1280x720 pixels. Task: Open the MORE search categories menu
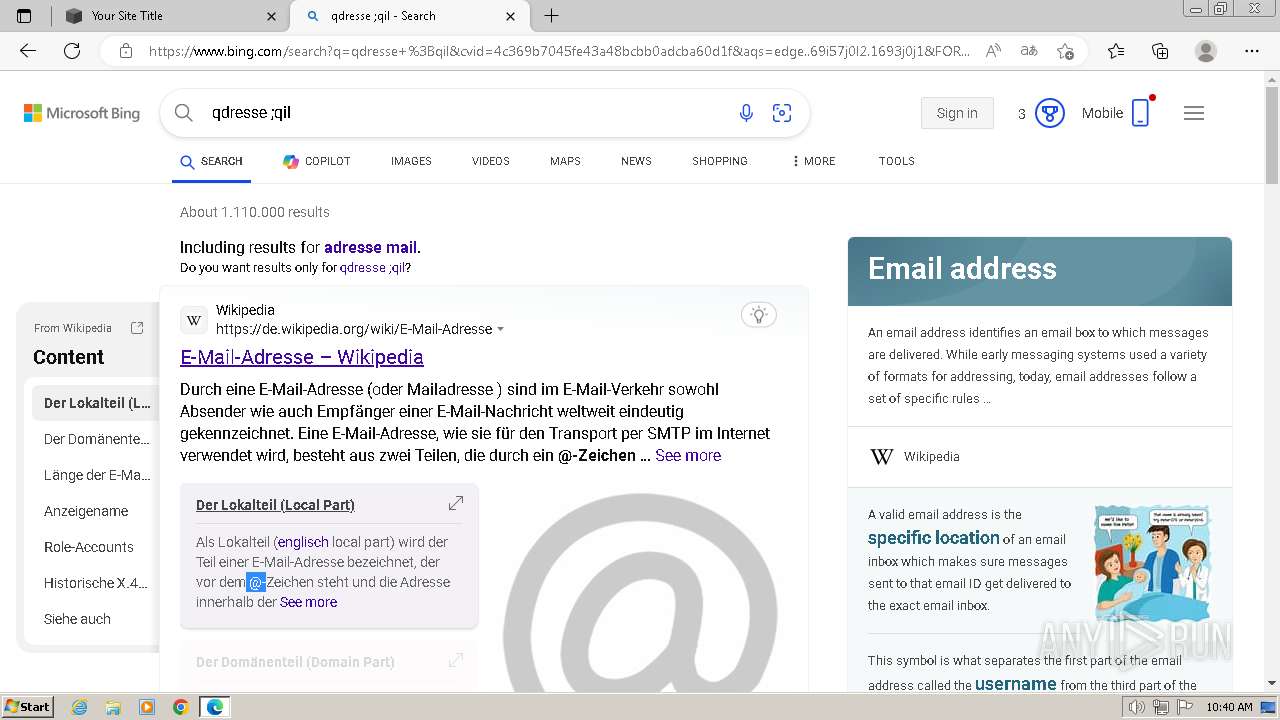[x=813, y=161]
